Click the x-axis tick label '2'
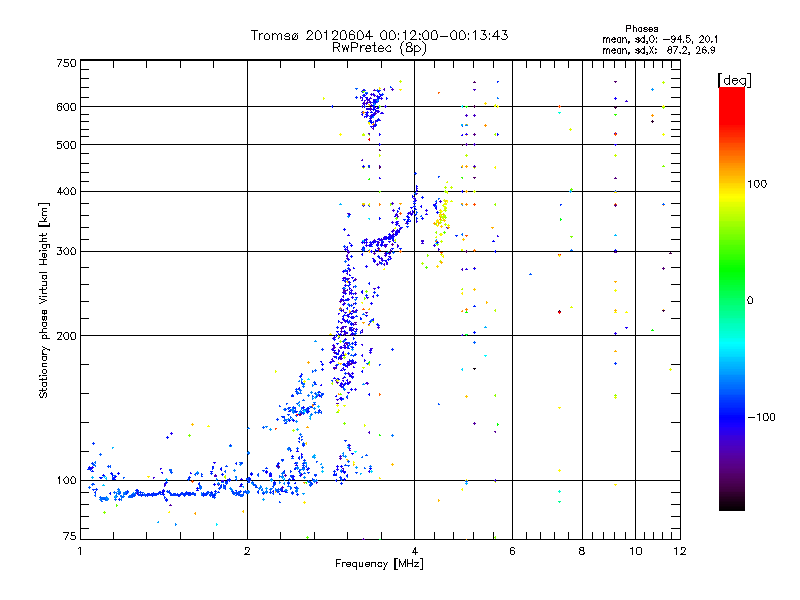This screenshot has height=600, width=800. tap(247, 551)
